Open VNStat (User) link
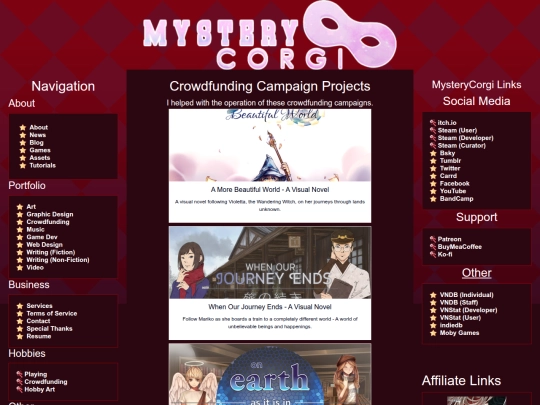Image resolution: width=540 pixels, height=405 pixels. pyautogui.click(x=460, y=318)
